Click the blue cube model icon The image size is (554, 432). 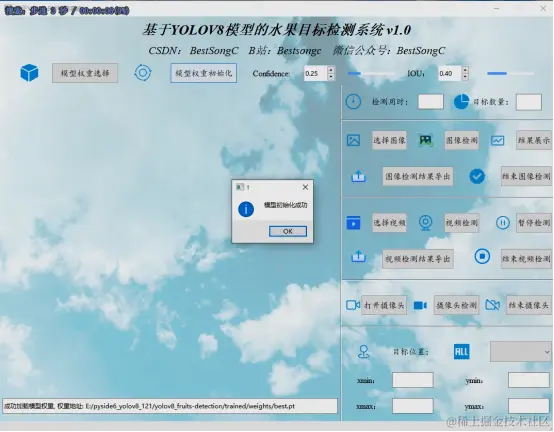29,73
